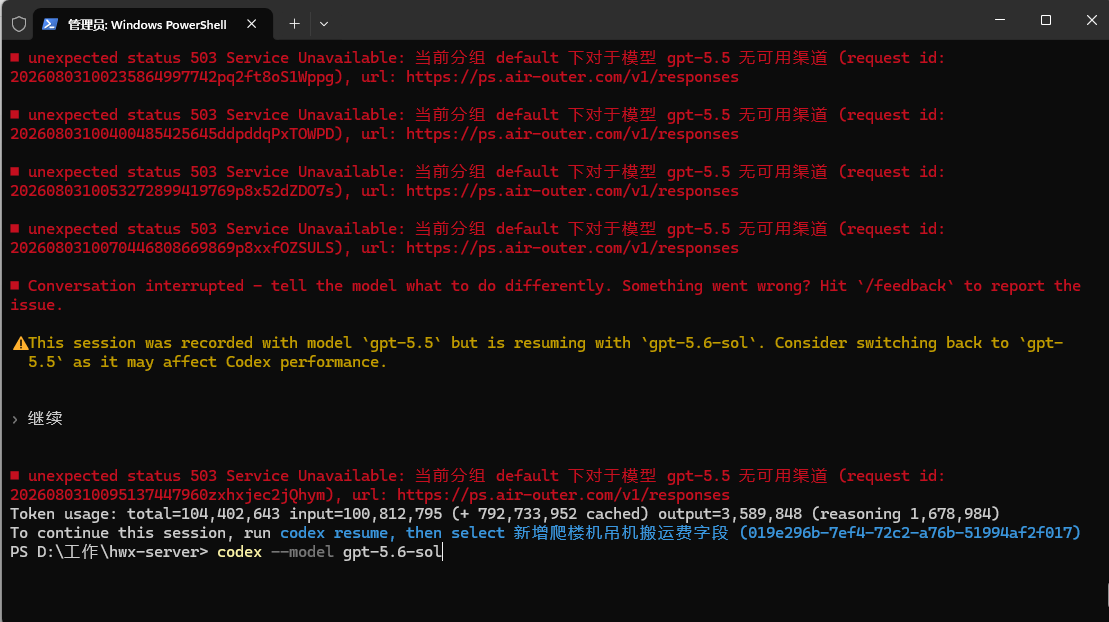Expand the new tab profile dropdown

[x=324, y=24]
